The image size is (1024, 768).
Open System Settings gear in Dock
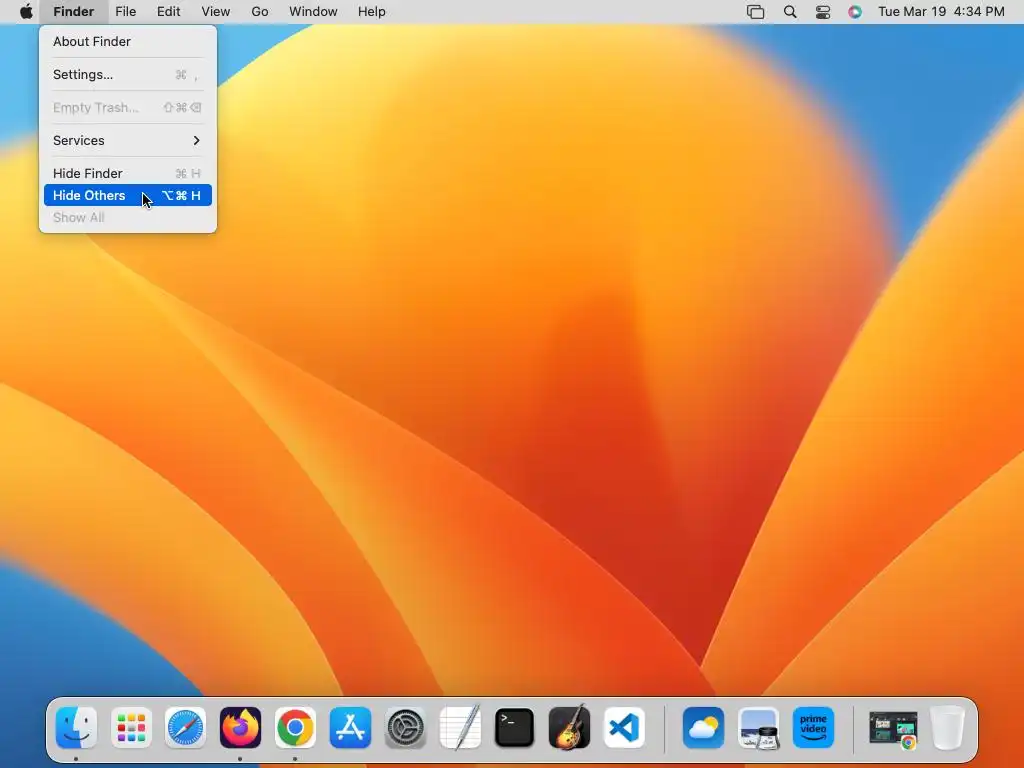(x=405, y=728)
